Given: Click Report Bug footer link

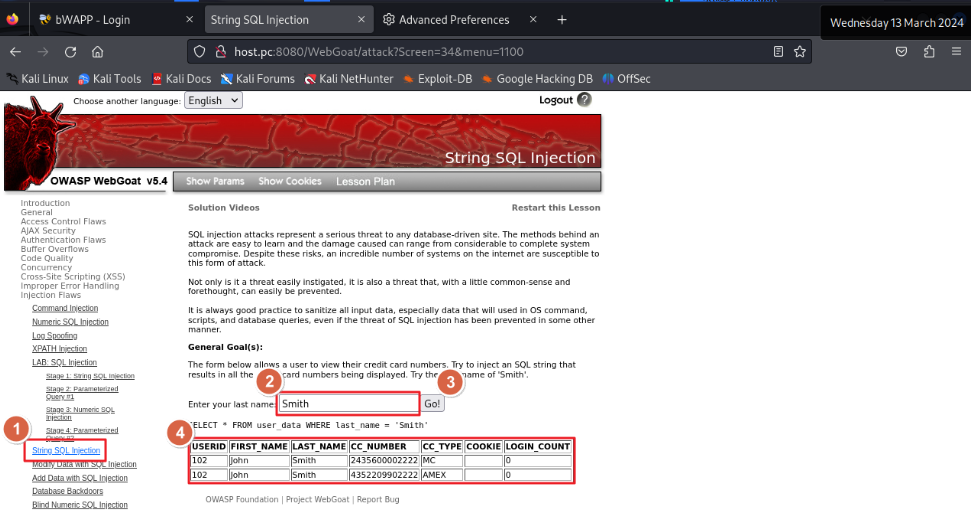Looking at the screenshot, I should pyautogui.click(x=378, y=499).
